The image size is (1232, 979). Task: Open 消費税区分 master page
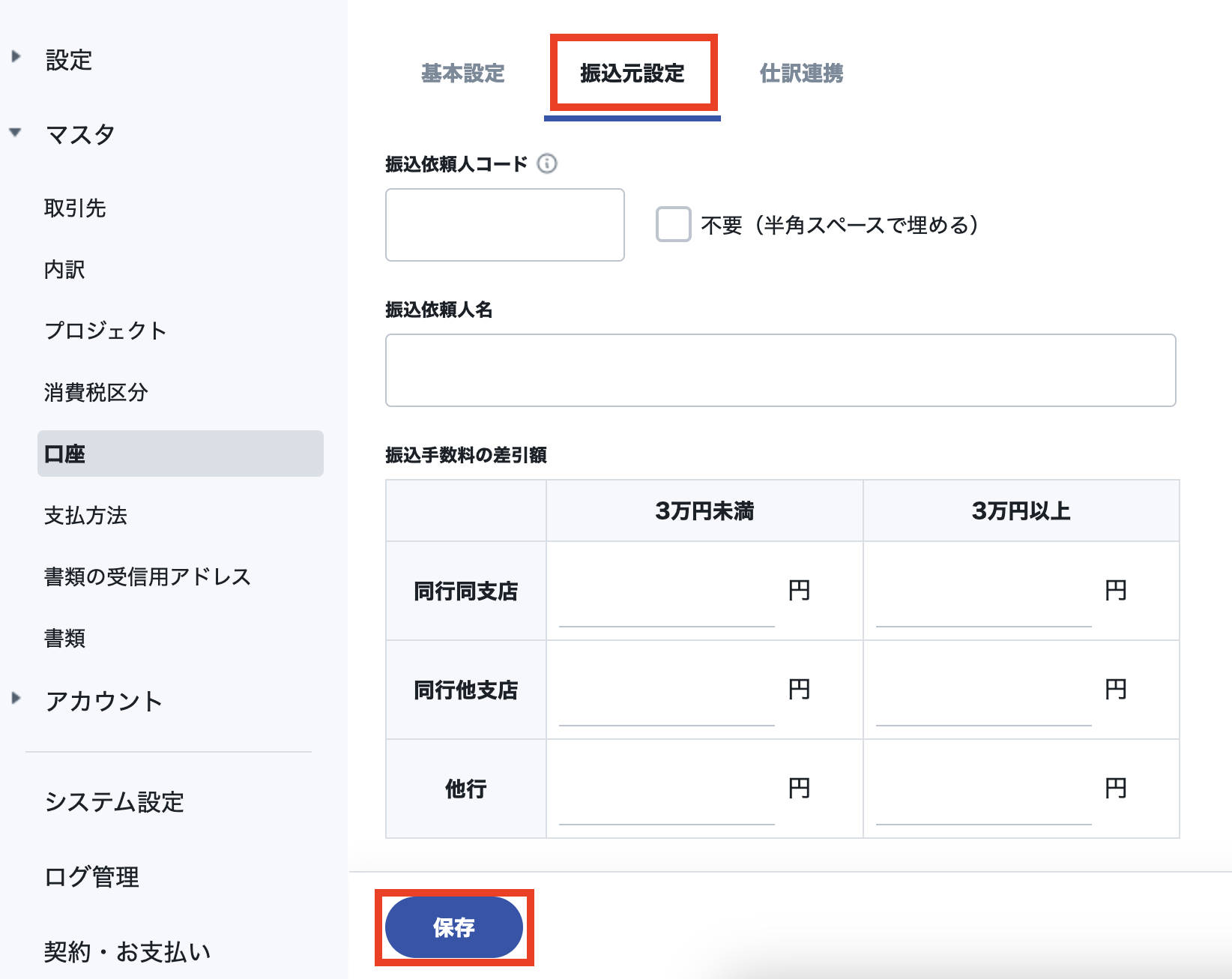96,392
